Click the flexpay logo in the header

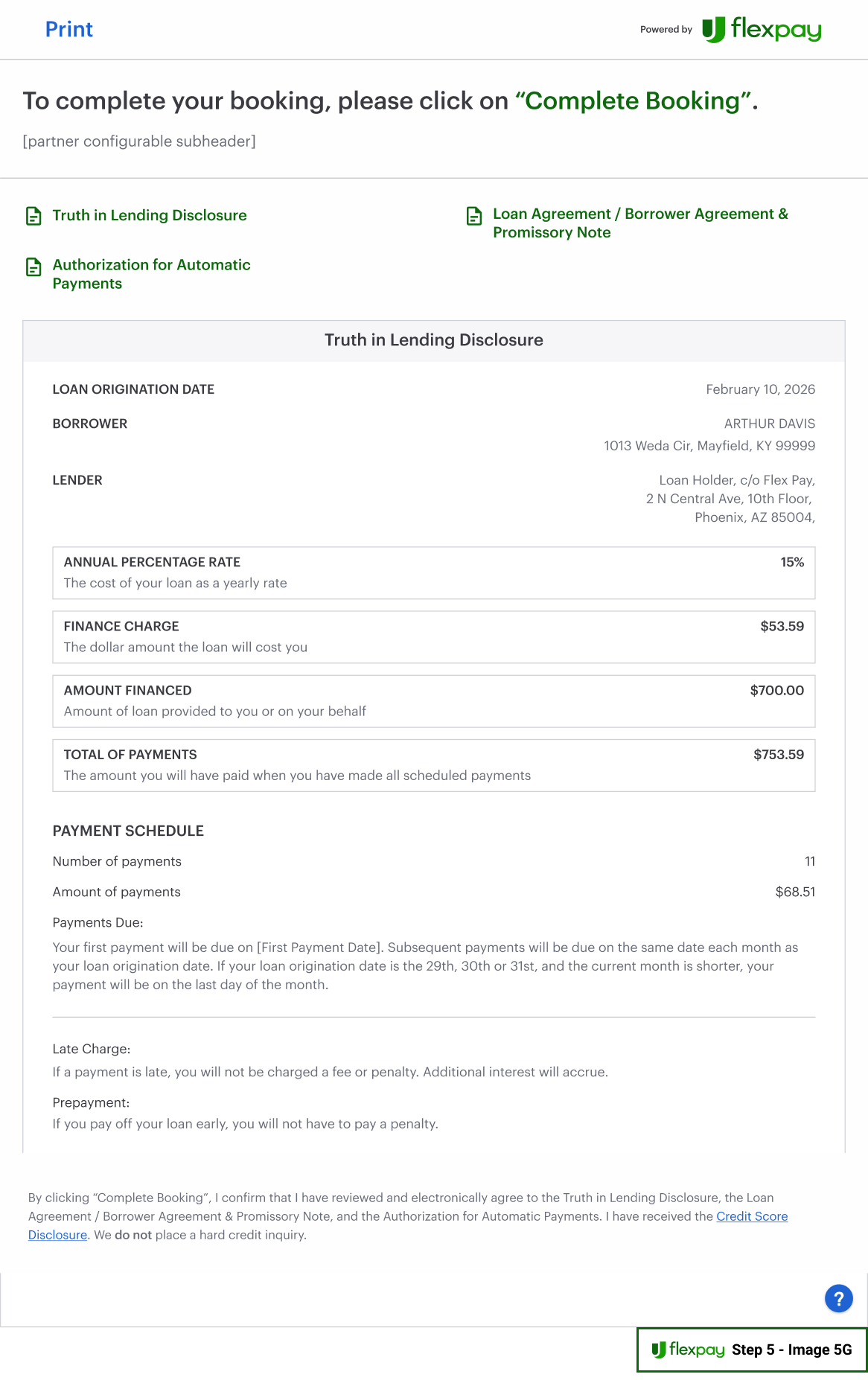762,30
